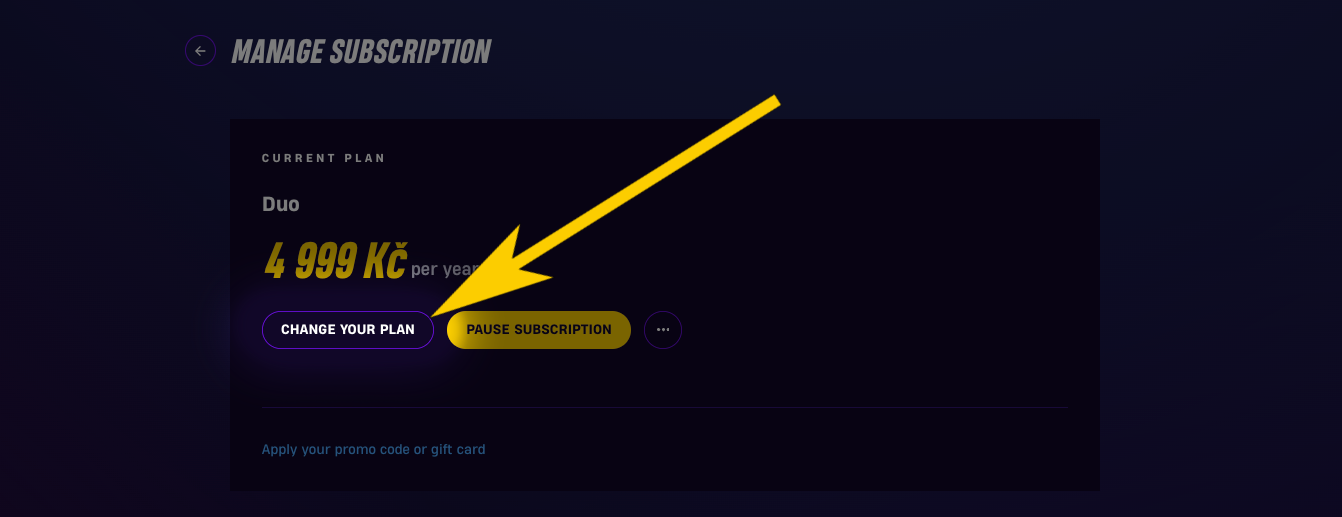Click the 4 999 Kč price
This screenshot has width=1342, height=517.
click(335, 262)
